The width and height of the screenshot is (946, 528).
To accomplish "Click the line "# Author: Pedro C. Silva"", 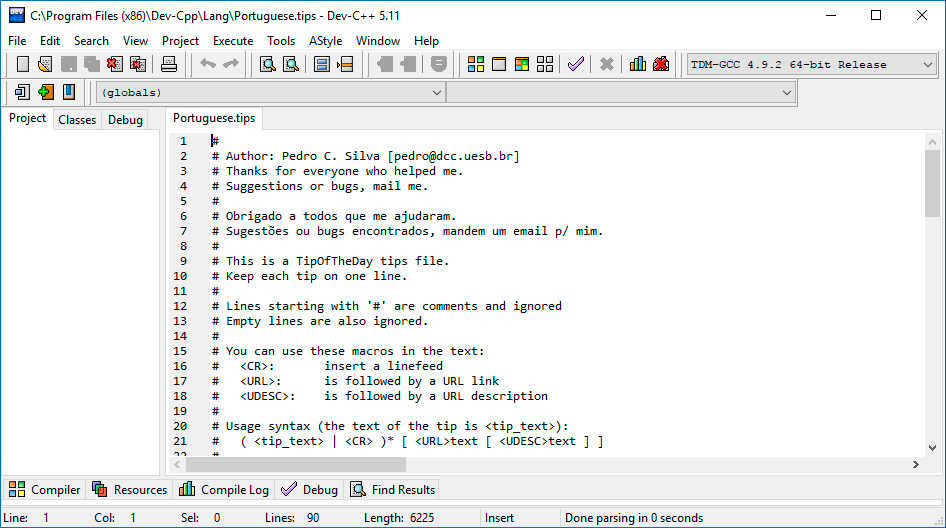I will [x=365, y=156].
